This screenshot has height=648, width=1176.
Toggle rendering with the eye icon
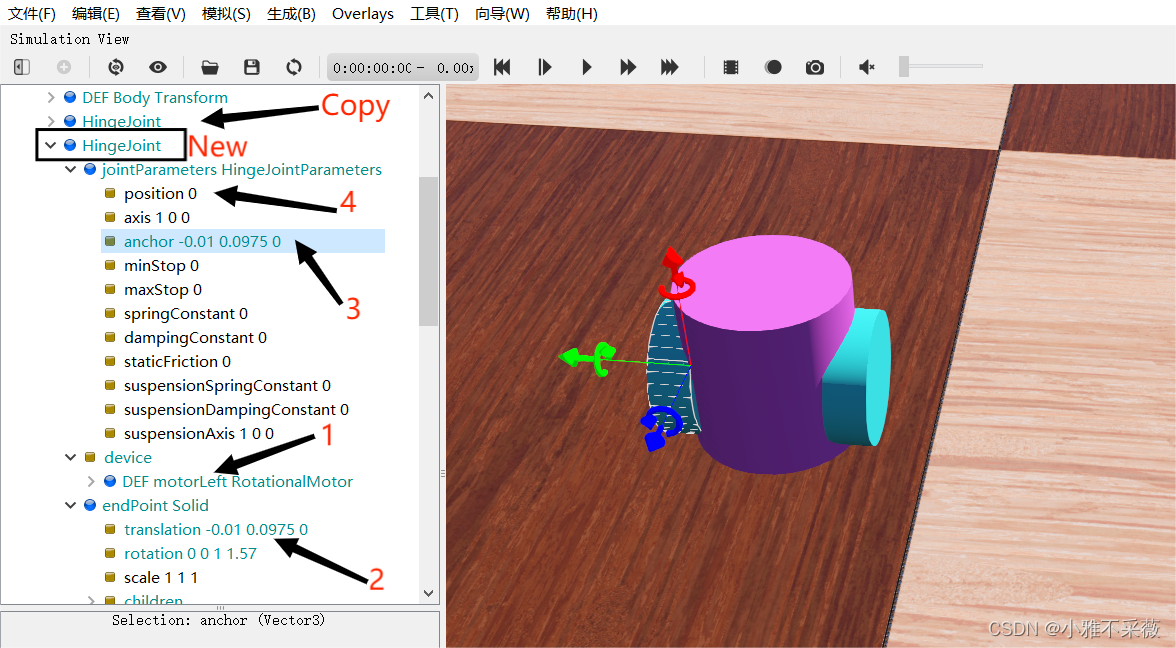pos(158,67)
